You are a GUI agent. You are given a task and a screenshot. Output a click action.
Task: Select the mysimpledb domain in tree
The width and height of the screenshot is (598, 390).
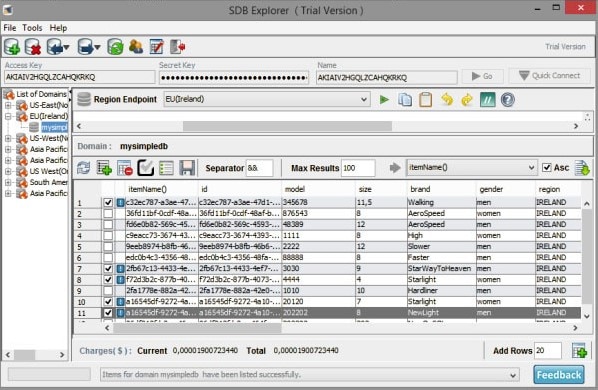(x=54, y=127)
